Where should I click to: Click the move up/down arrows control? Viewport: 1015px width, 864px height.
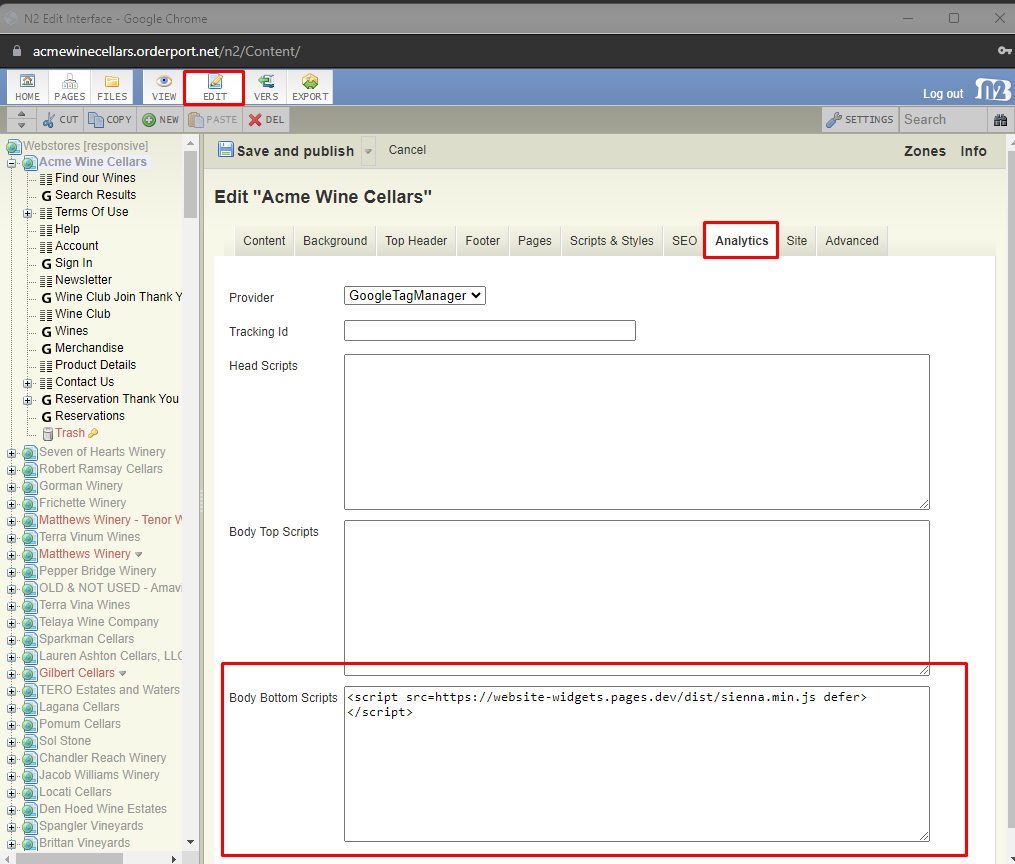pos(21,120)
